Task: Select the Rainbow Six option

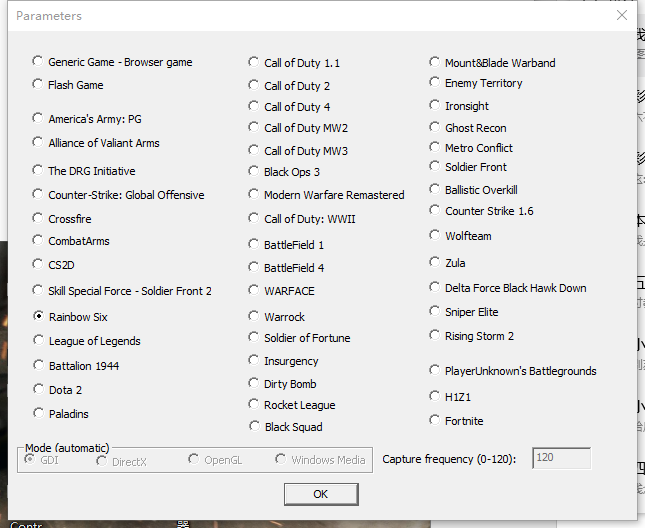Action: pos(38,317)
